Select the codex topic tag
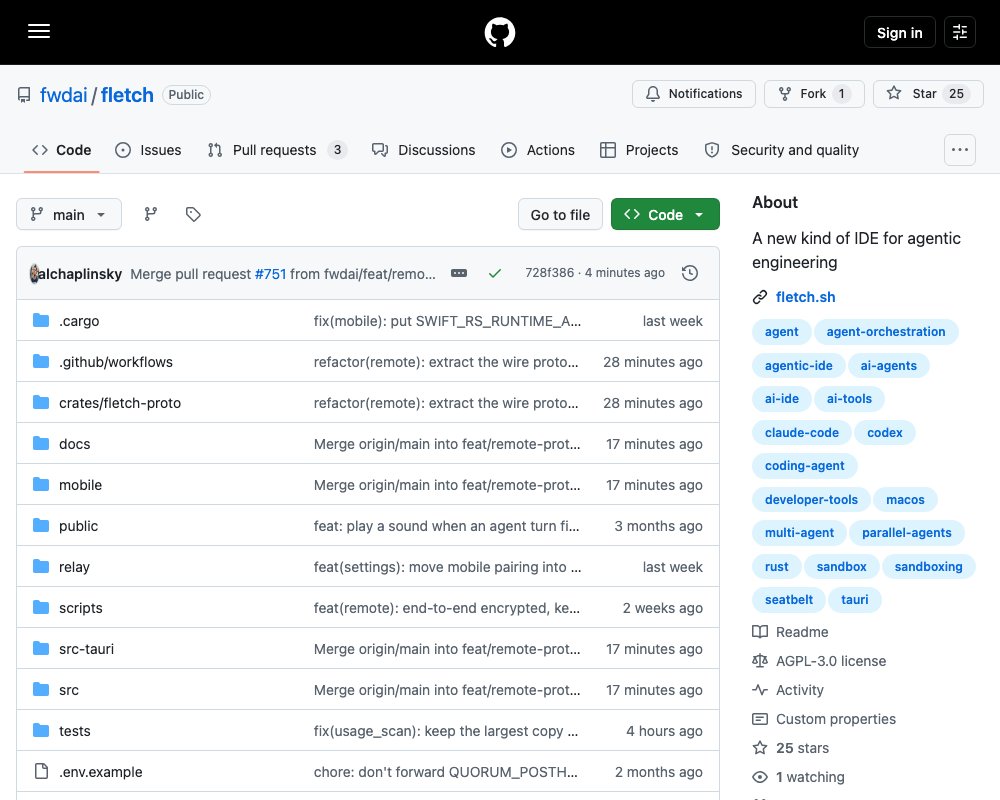Viewport: 1000px width, 800px height. [885, 433]
